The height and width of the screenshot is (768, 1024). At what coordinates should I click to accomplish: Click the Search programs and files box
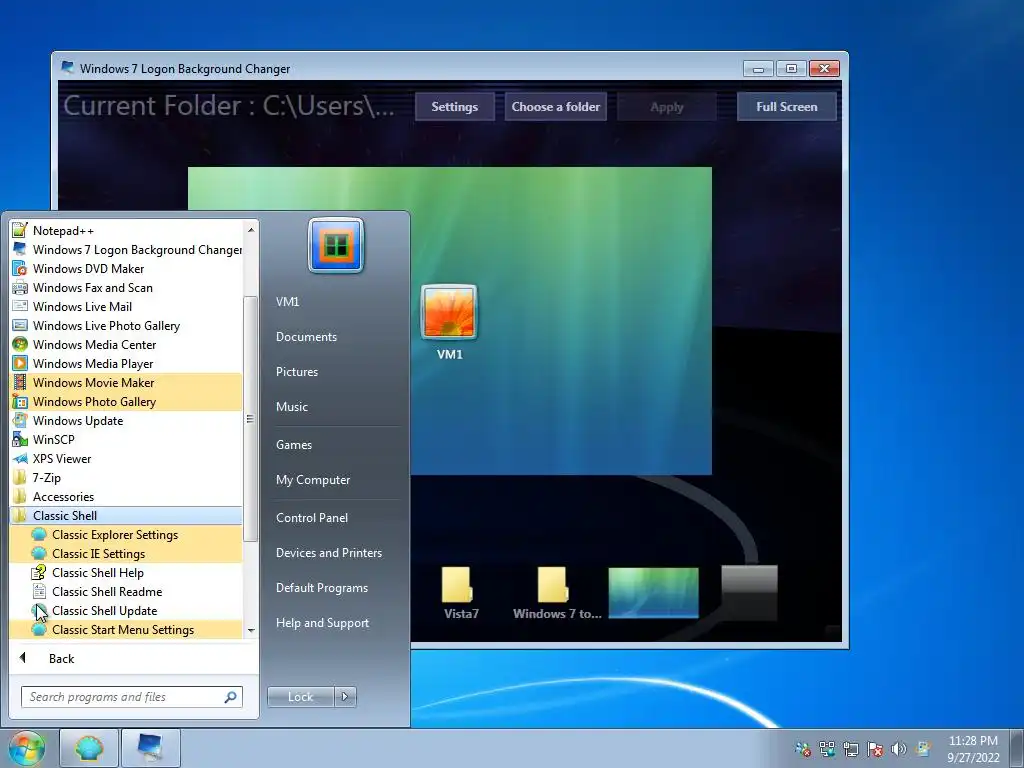[132, 697]
